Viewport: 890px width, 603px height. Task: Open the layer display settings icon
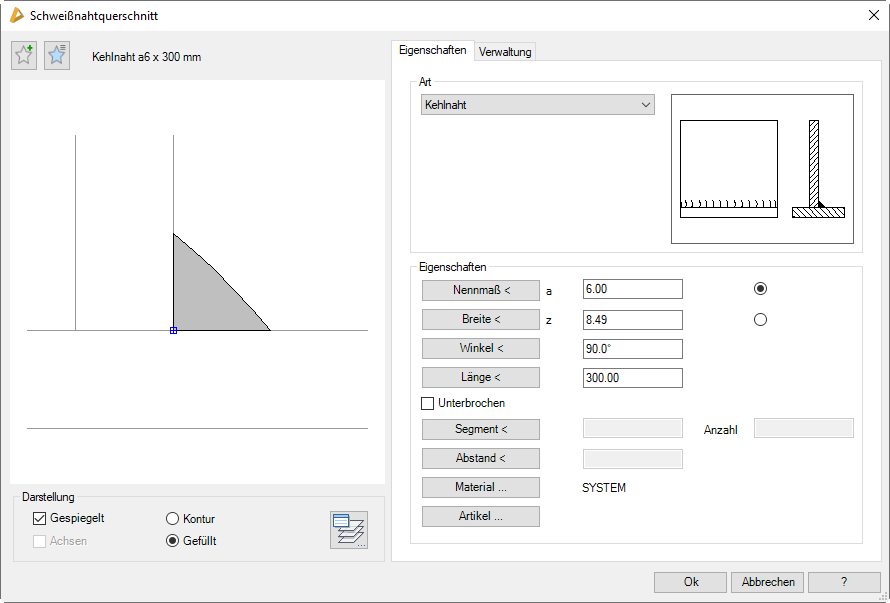click(349, 530)
